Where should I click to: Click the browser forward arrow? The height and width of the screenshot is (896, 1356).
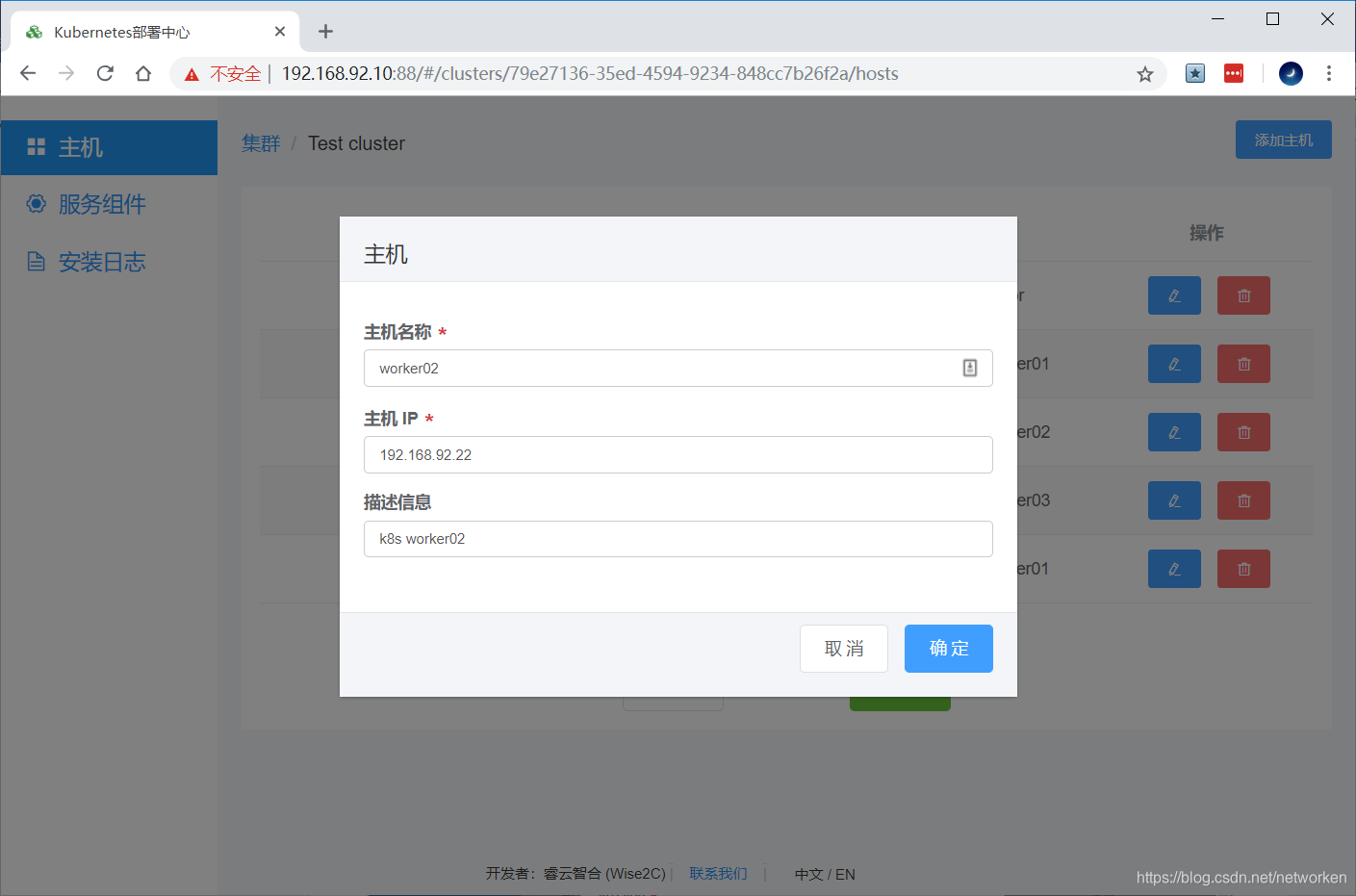[x=66, y=74]
